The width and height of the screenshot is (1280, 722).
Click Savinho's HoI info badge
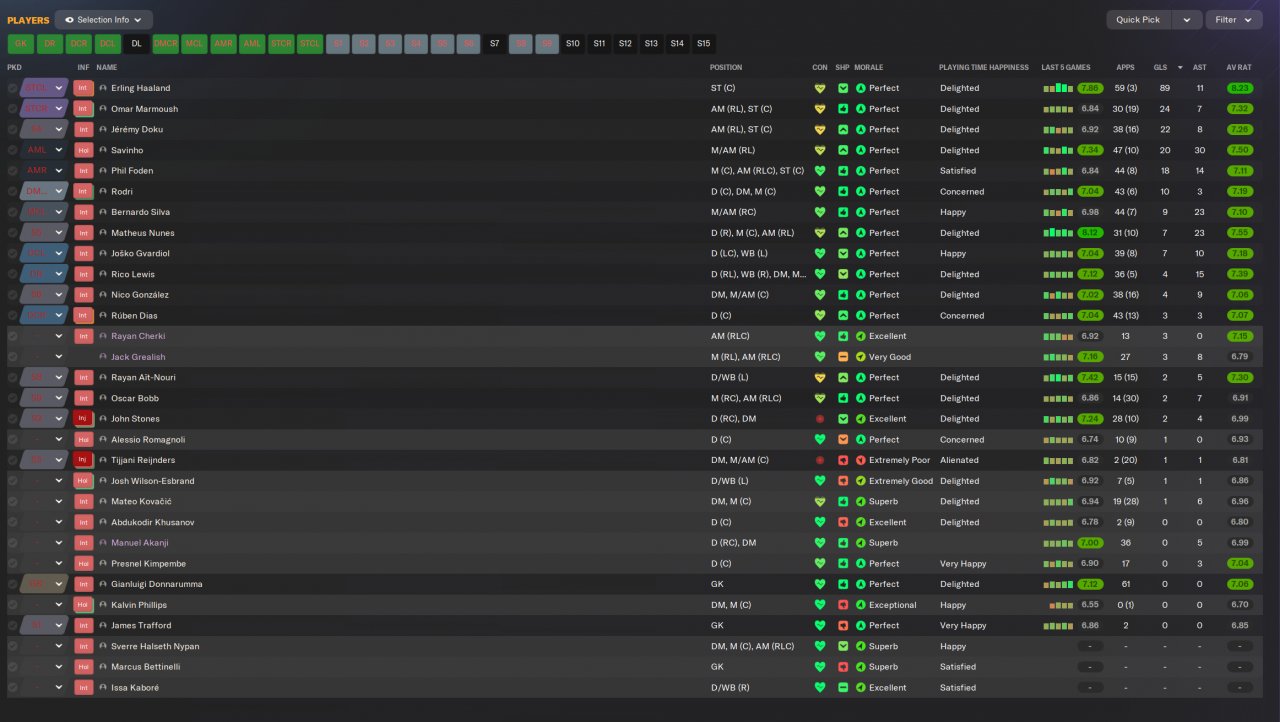point(84,150)
